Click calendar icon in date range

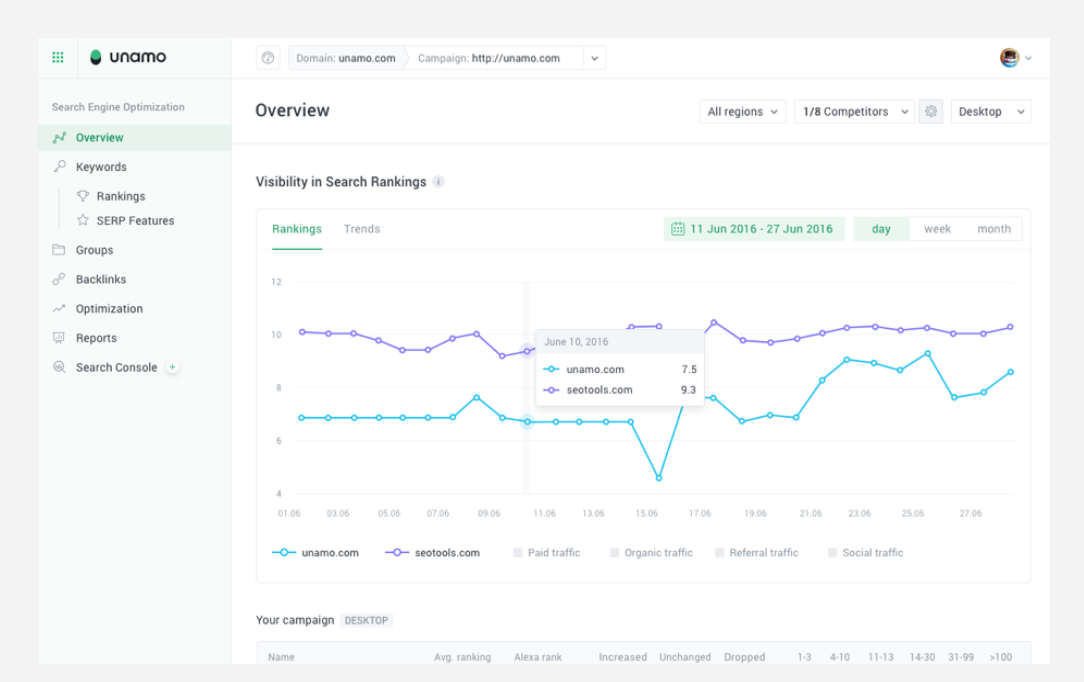coord(678,229)
